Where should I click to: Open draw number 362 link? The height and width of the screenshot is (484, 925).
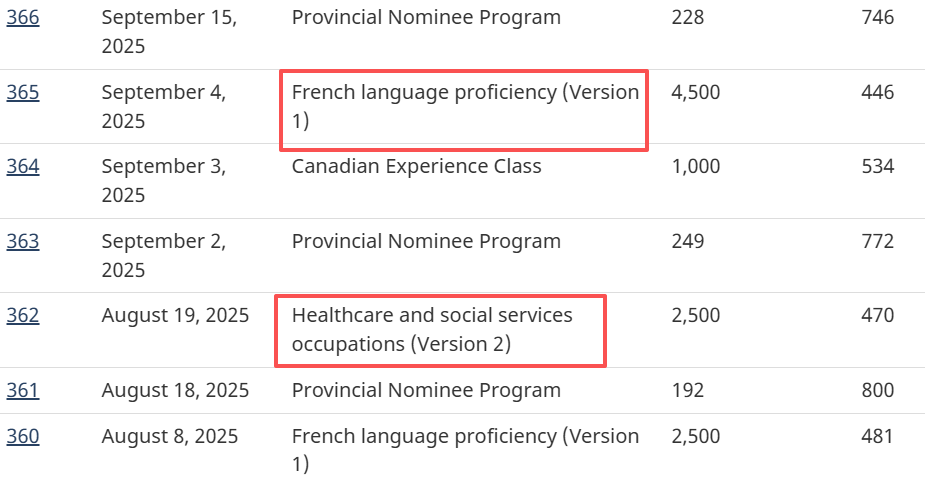pos(23,316)
